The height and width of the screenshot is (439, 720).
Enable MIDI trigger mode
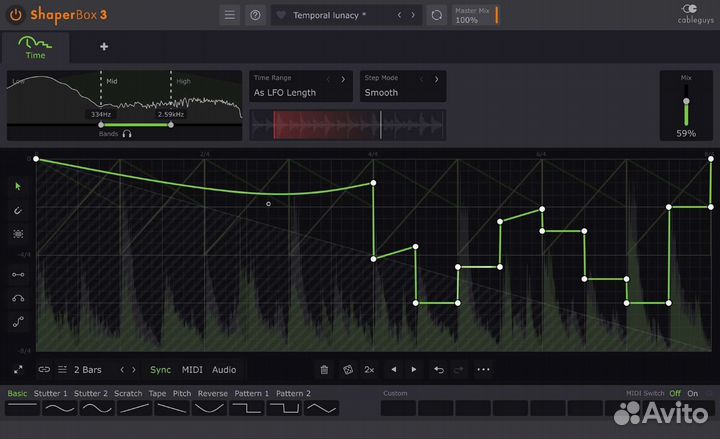[x=192, y=370]
